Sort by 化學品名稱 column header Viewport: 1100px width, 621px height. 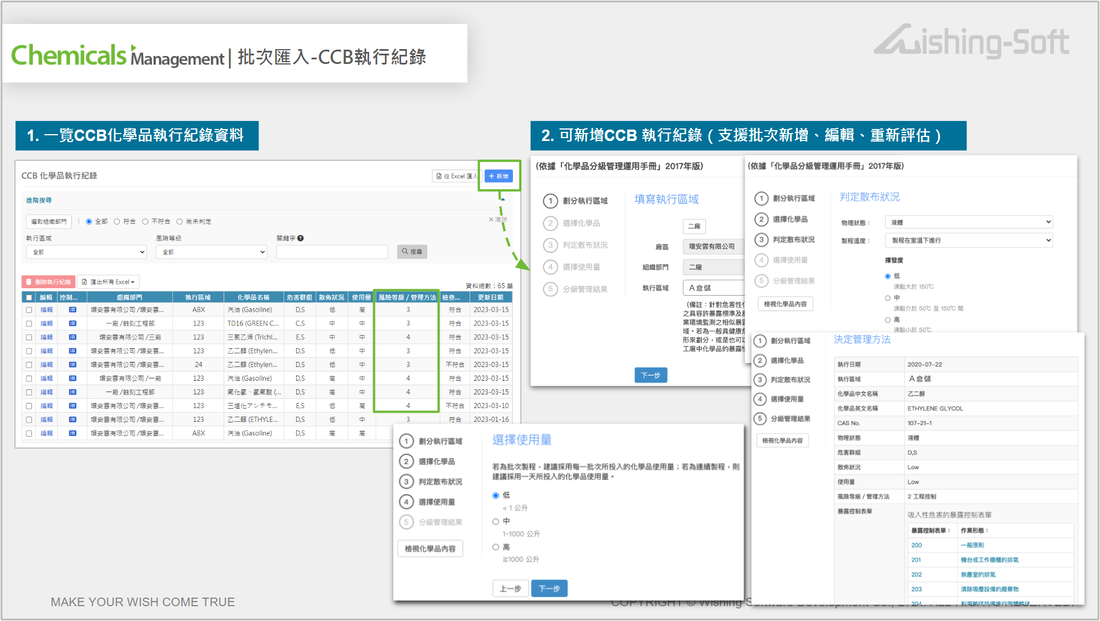[x=253, y=298]
